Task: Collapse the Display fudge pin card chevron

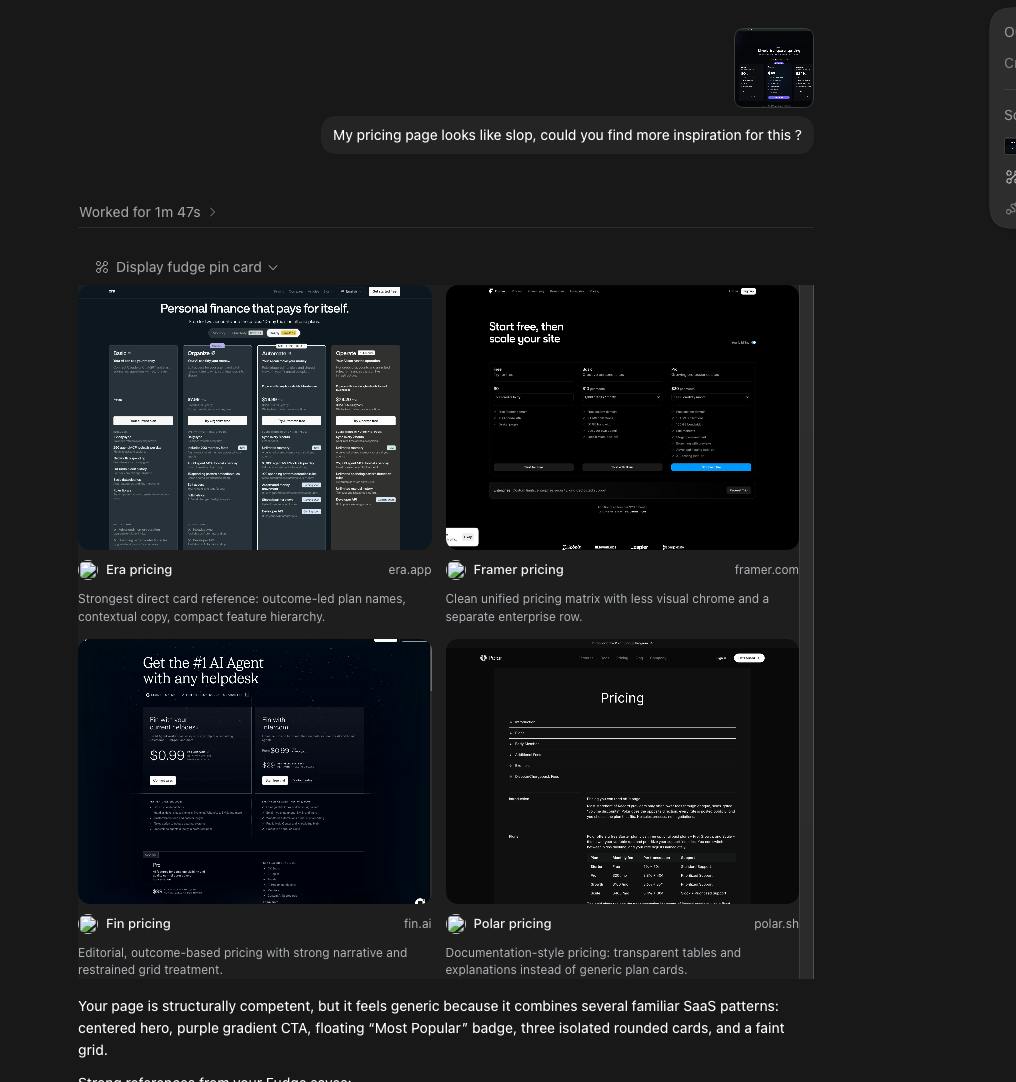Action: click(x=273, y=267)
